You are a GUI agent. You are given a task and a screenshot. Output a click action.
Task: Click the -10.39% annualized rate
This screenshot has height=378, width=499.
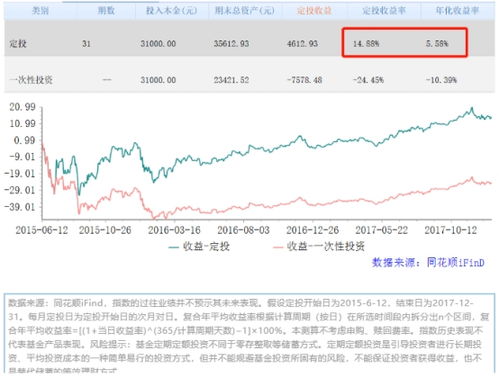[x=441, y=80]
